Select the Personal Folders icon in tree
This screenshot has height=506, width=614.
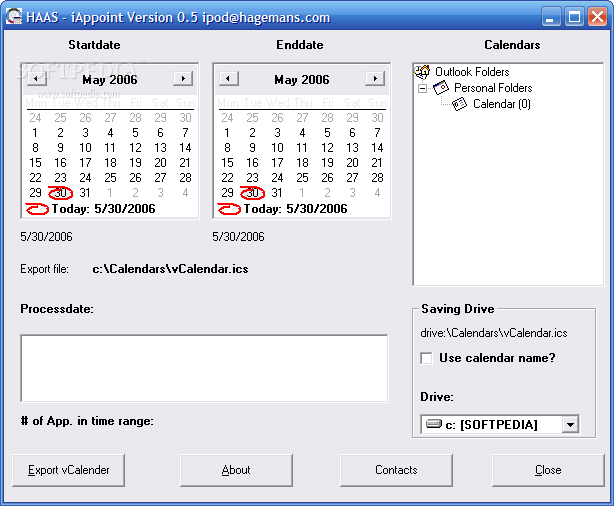pos(441,88)
